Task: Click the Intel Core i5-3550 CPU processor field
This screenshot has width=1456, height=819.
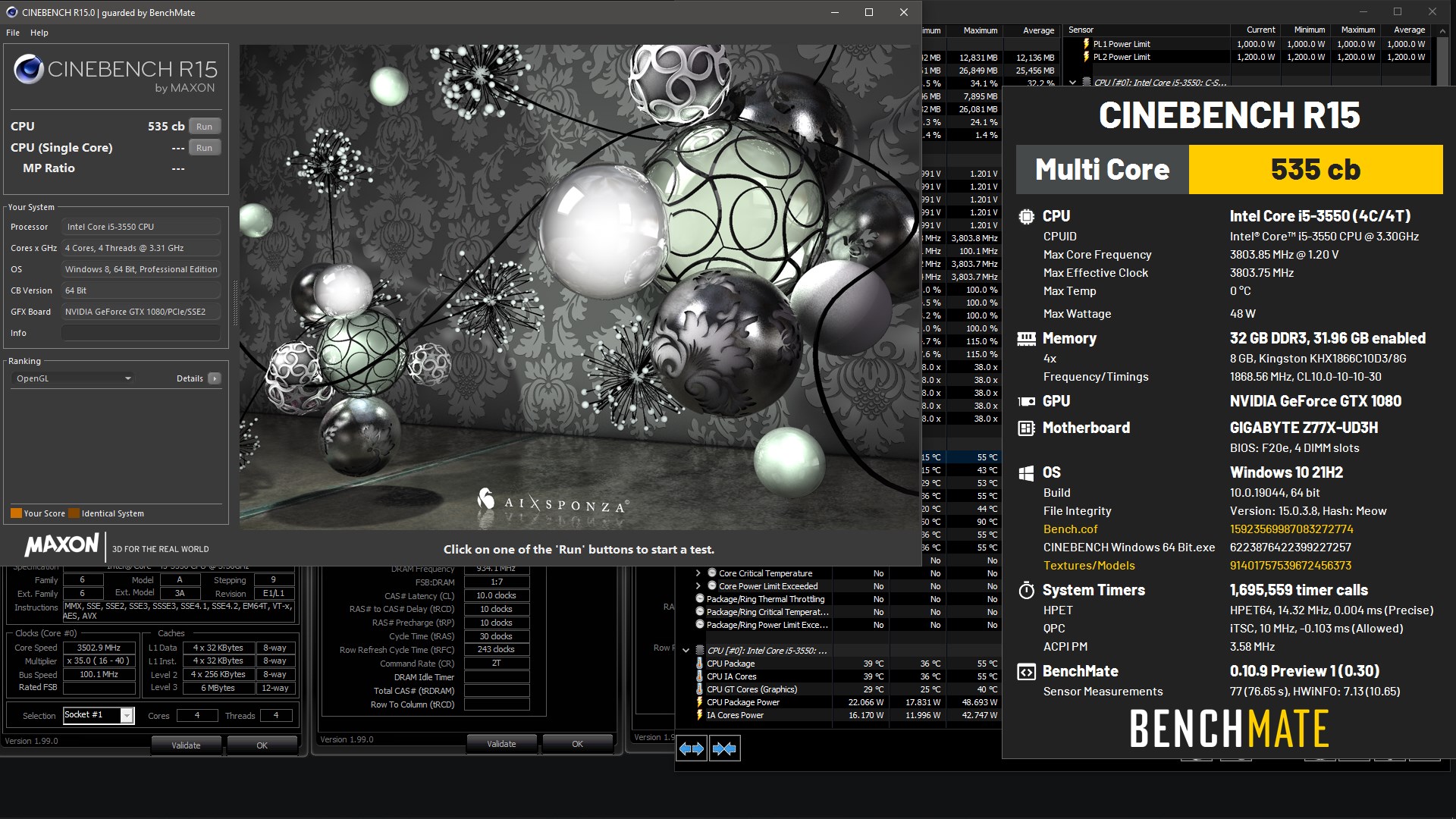Action: [141, 227]
